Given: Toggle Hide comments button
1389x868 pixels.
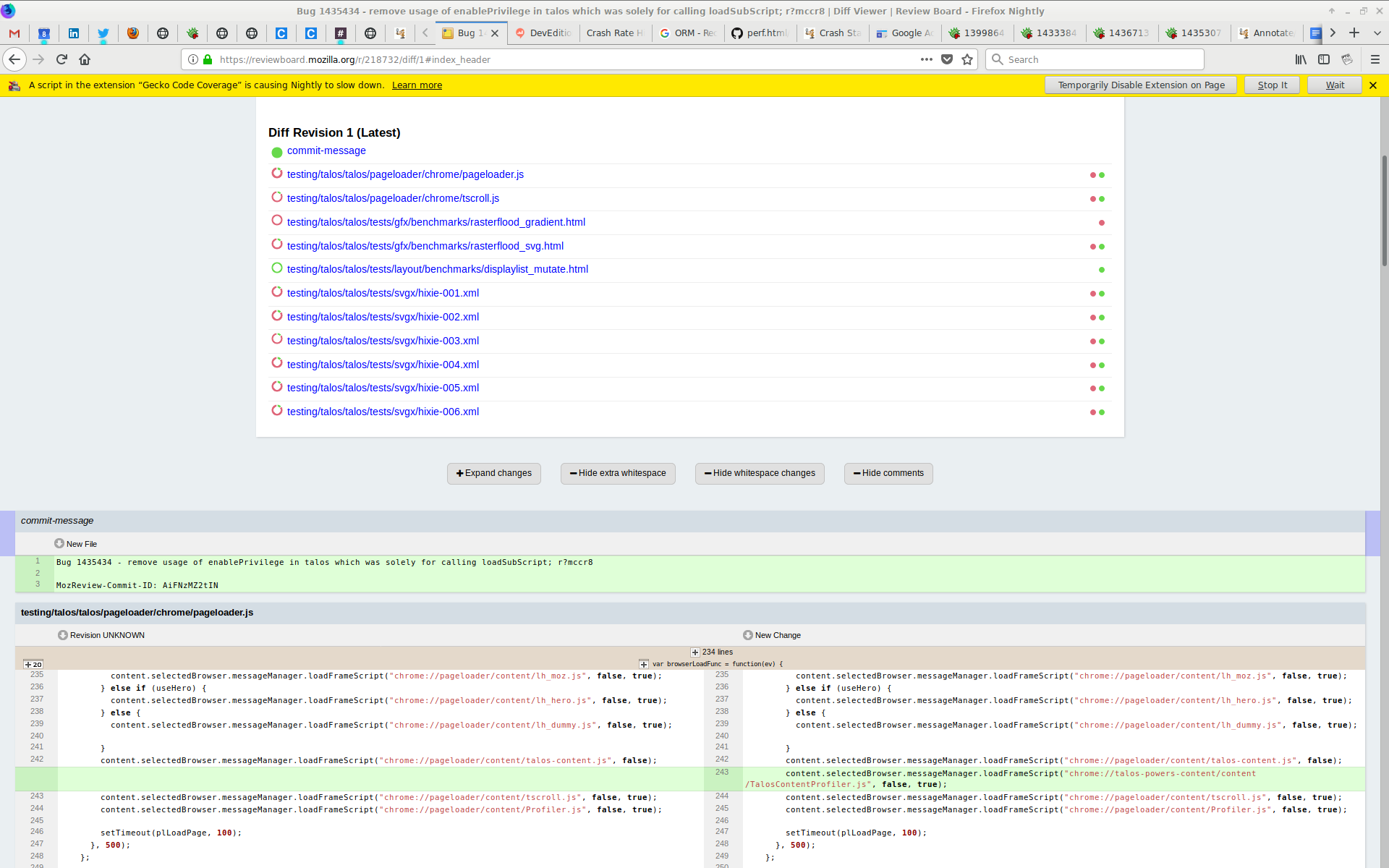Looking at the screenshot, I should [x=888, y=473].
